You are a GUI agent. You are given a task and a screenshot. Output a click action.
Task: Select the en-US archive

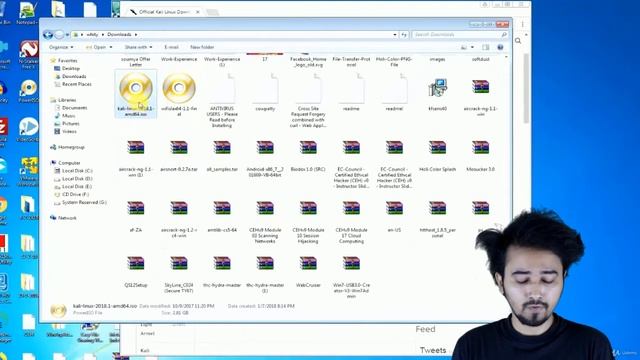pyautogui.click(x=394, y=216)
